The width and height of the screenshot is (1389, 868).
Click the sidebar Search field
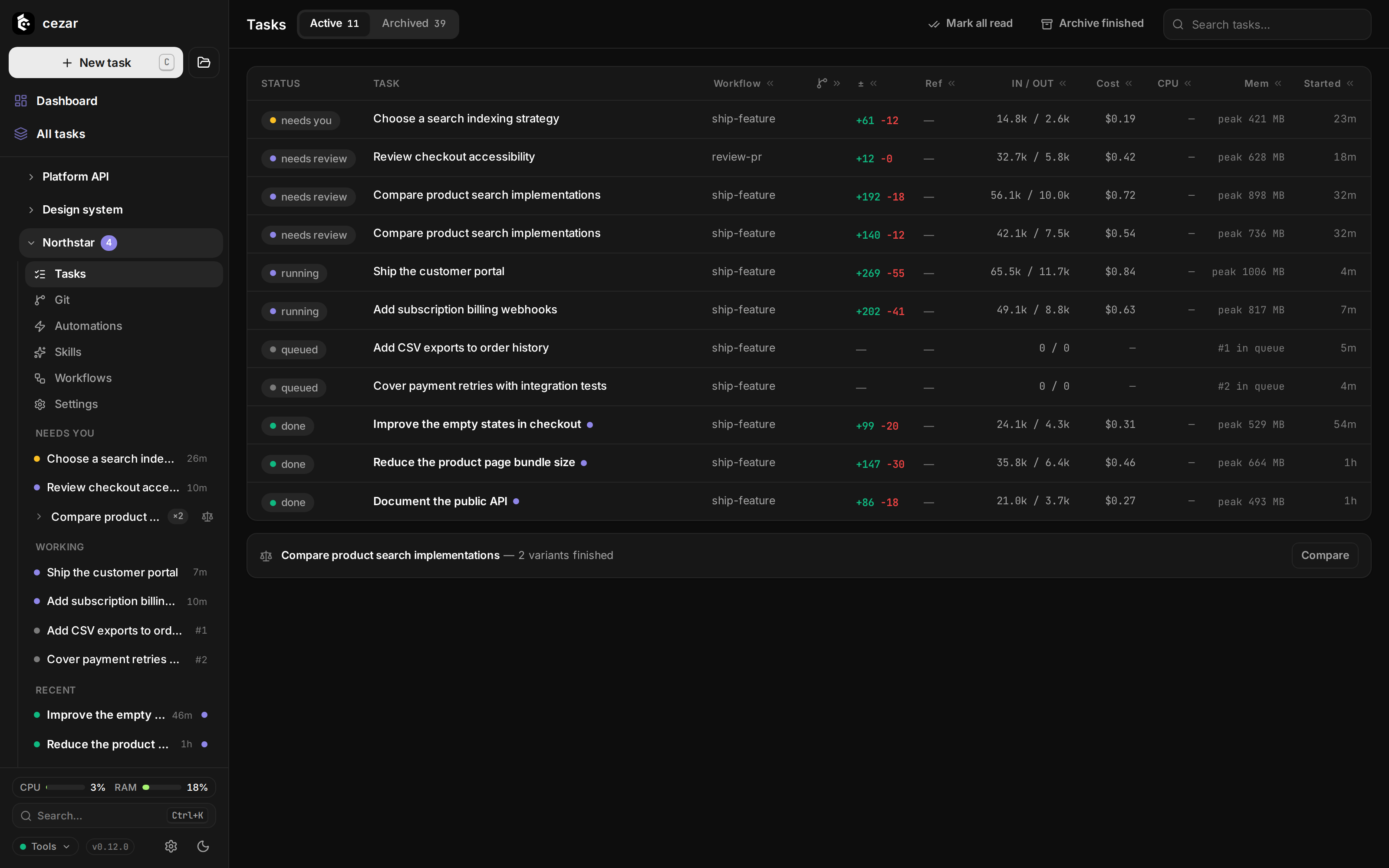[x=114, y=816]
